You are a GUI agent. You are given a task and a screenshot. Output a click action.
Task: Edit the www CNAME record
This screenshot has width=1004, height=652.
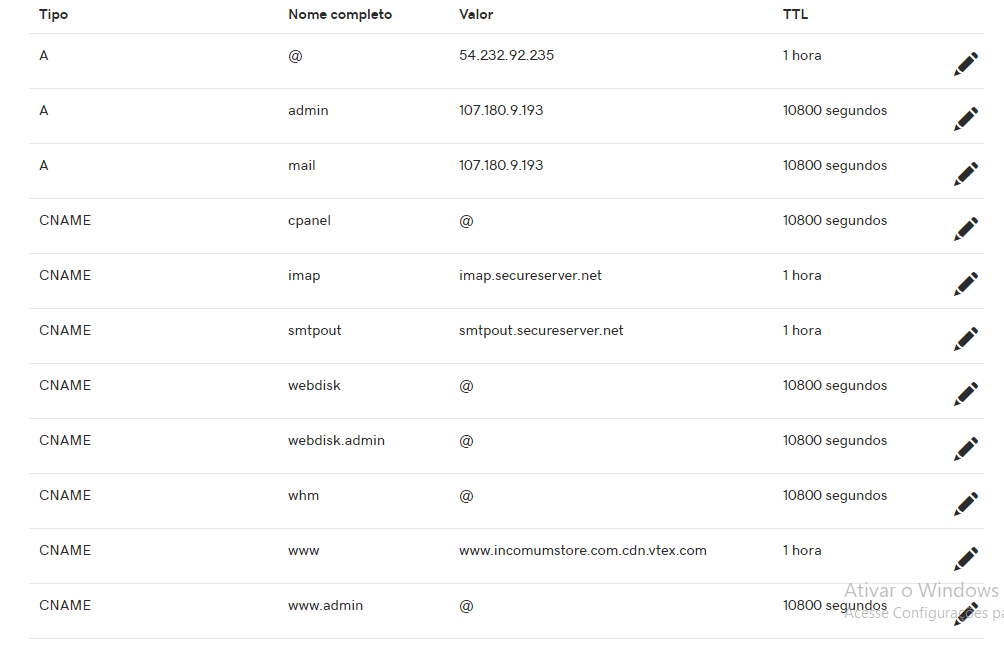tap(965, 560)
